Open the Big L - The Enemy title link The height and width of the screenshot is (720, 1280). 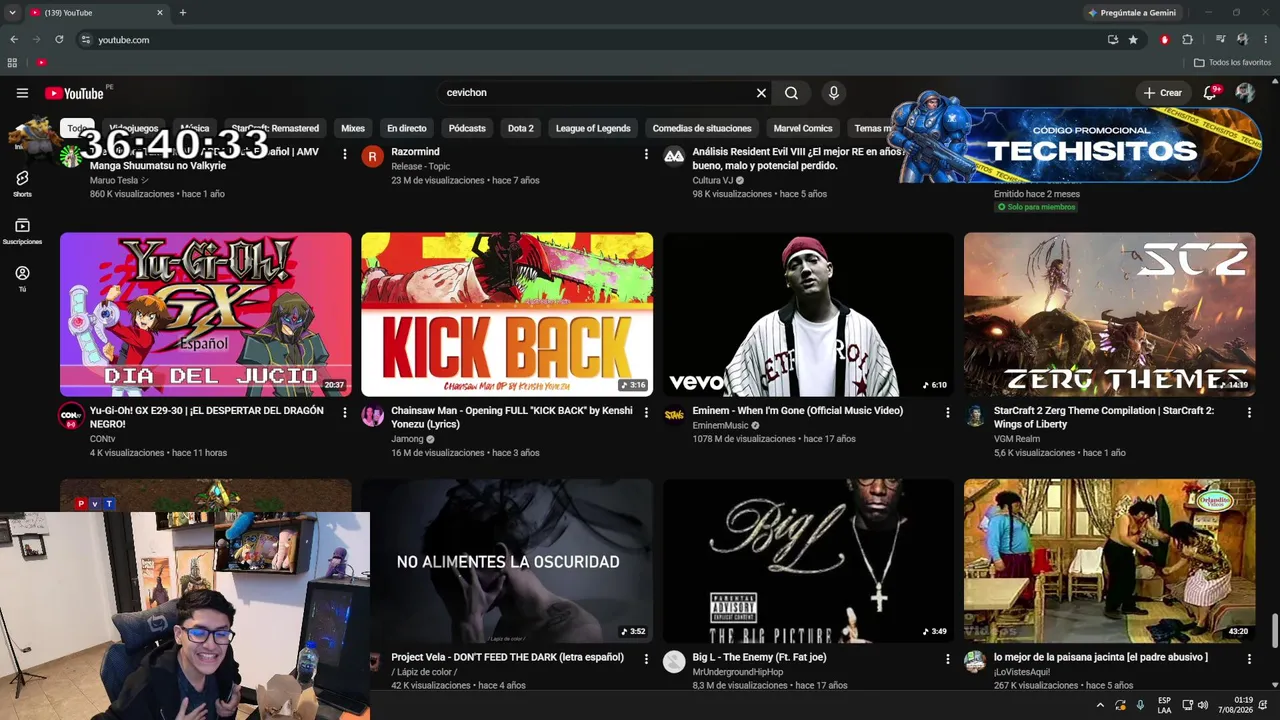pyautogui.click(x=760, y=658)
